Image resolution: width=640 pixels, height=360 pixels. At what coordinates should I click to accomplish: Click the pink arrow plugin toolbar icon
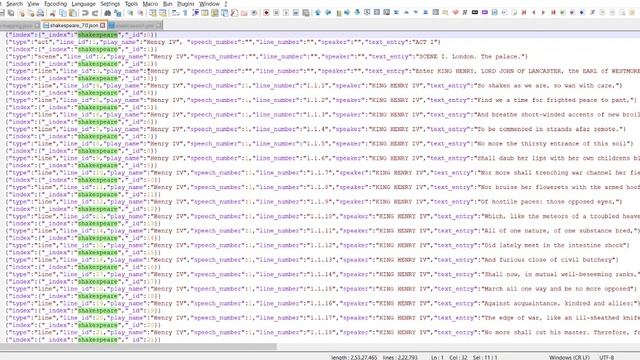point(455,13)
